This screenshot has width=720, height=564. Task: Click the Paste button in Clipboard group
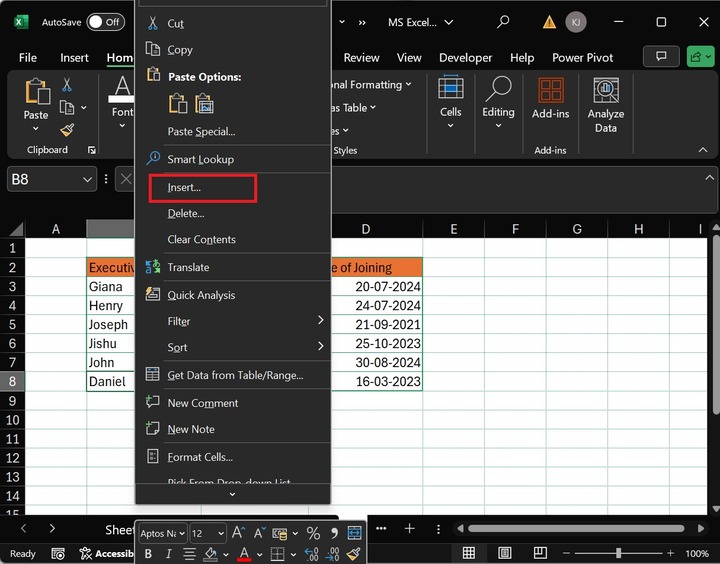tap(36, 102)
